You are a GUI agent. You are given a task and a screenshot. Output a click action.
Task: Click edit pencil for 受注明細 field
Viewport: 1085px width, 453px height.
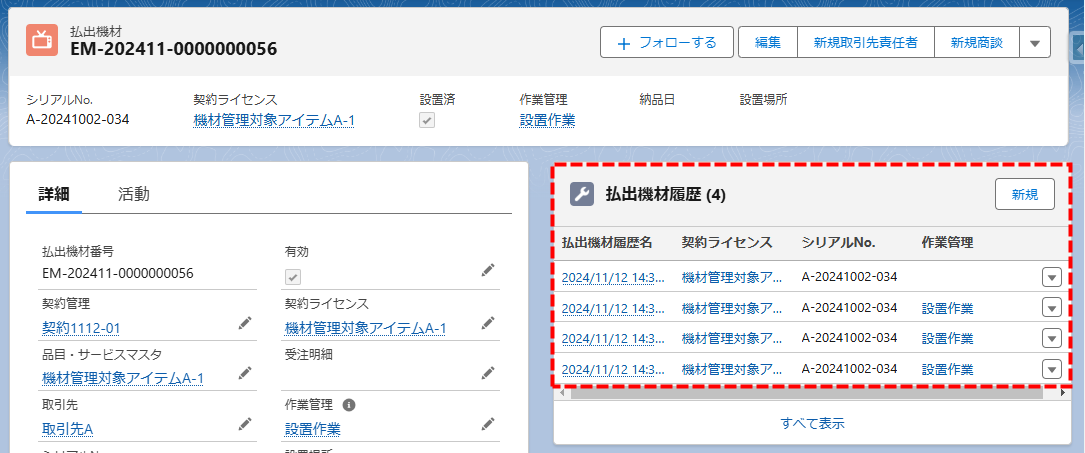click(x=488, y=372)
